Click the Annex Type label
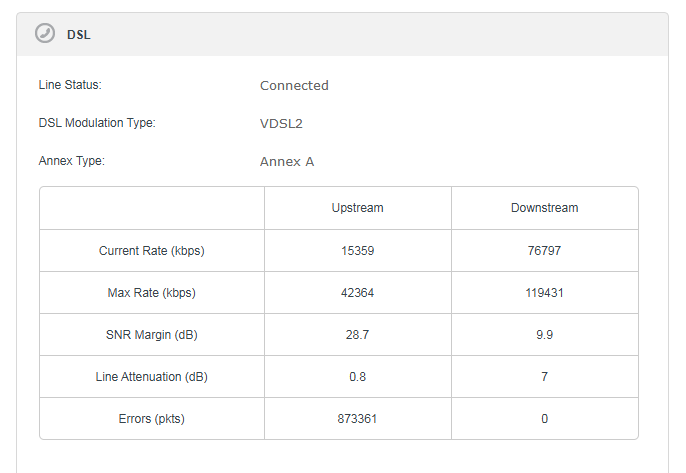The height and width of the screenshot is (473, 686). coord(72,161)
